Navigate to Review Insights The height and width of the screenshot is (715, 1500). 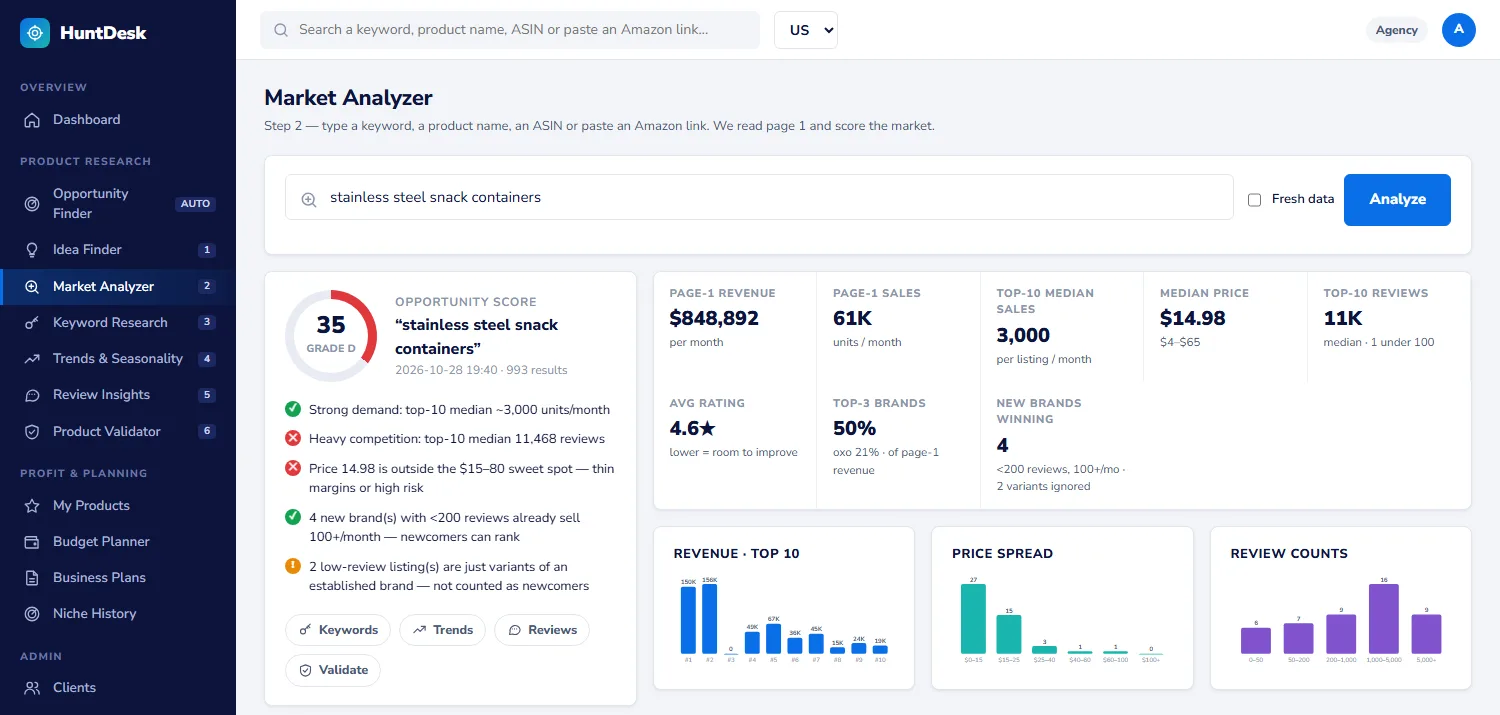tap(118, 395)
